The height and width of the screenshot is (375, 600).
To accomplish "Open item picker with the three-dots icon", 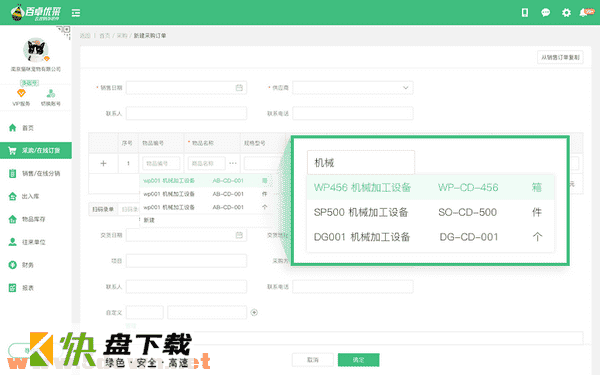I will (233, 163).
